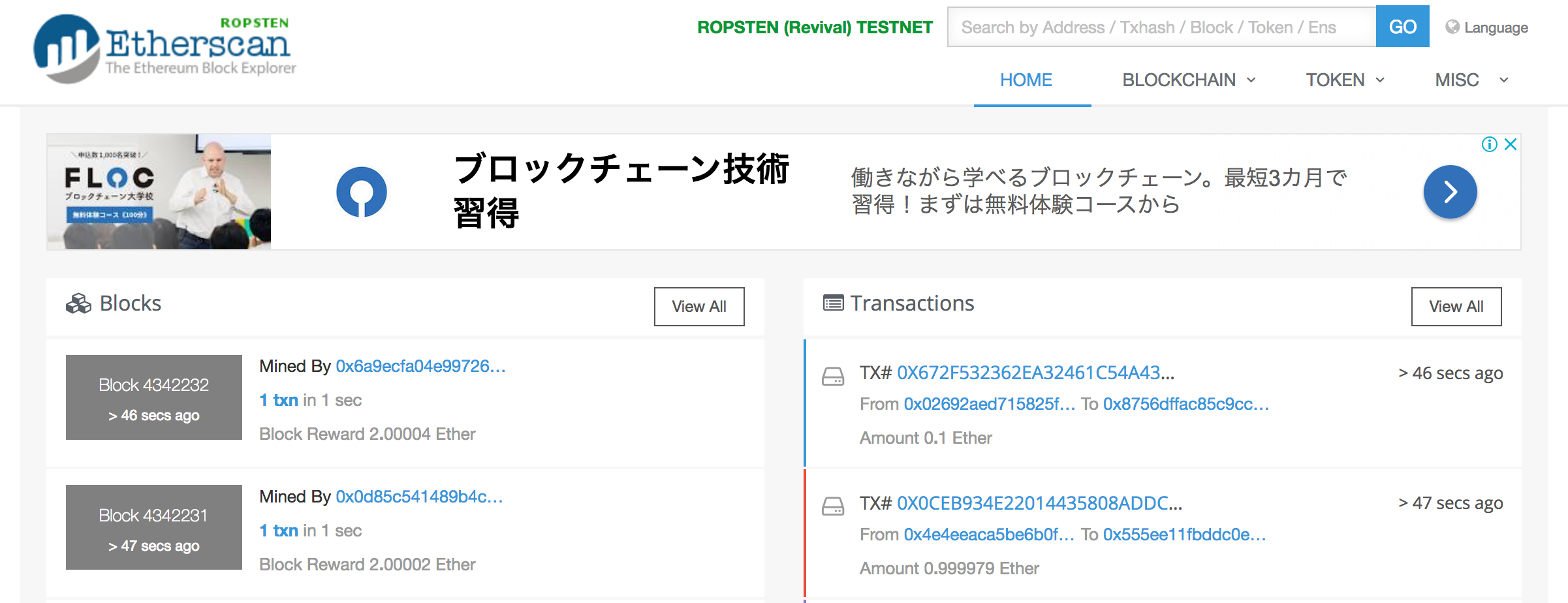
Task: Open Block 4342232 tile
Action: pyautogui.click(x=154, y=397)
